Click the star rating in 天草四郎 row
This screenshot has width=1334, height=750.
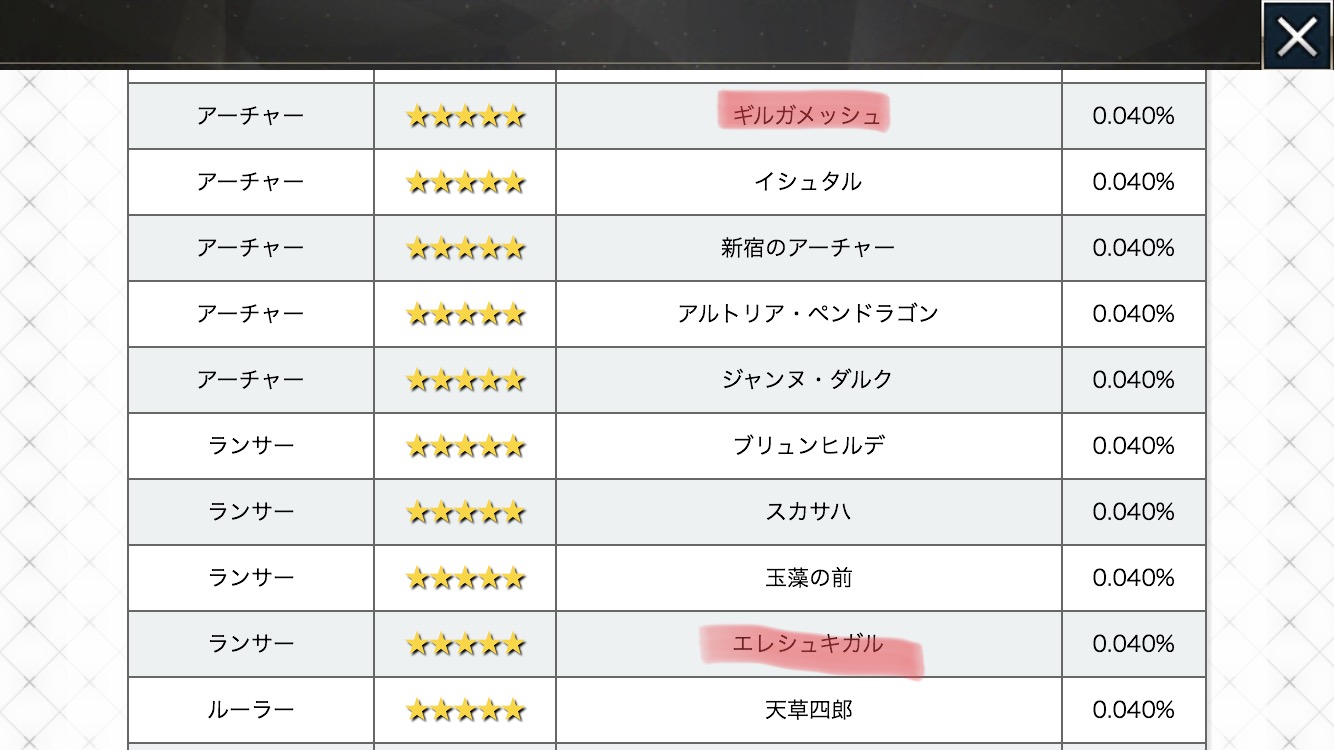click(465, 710)
